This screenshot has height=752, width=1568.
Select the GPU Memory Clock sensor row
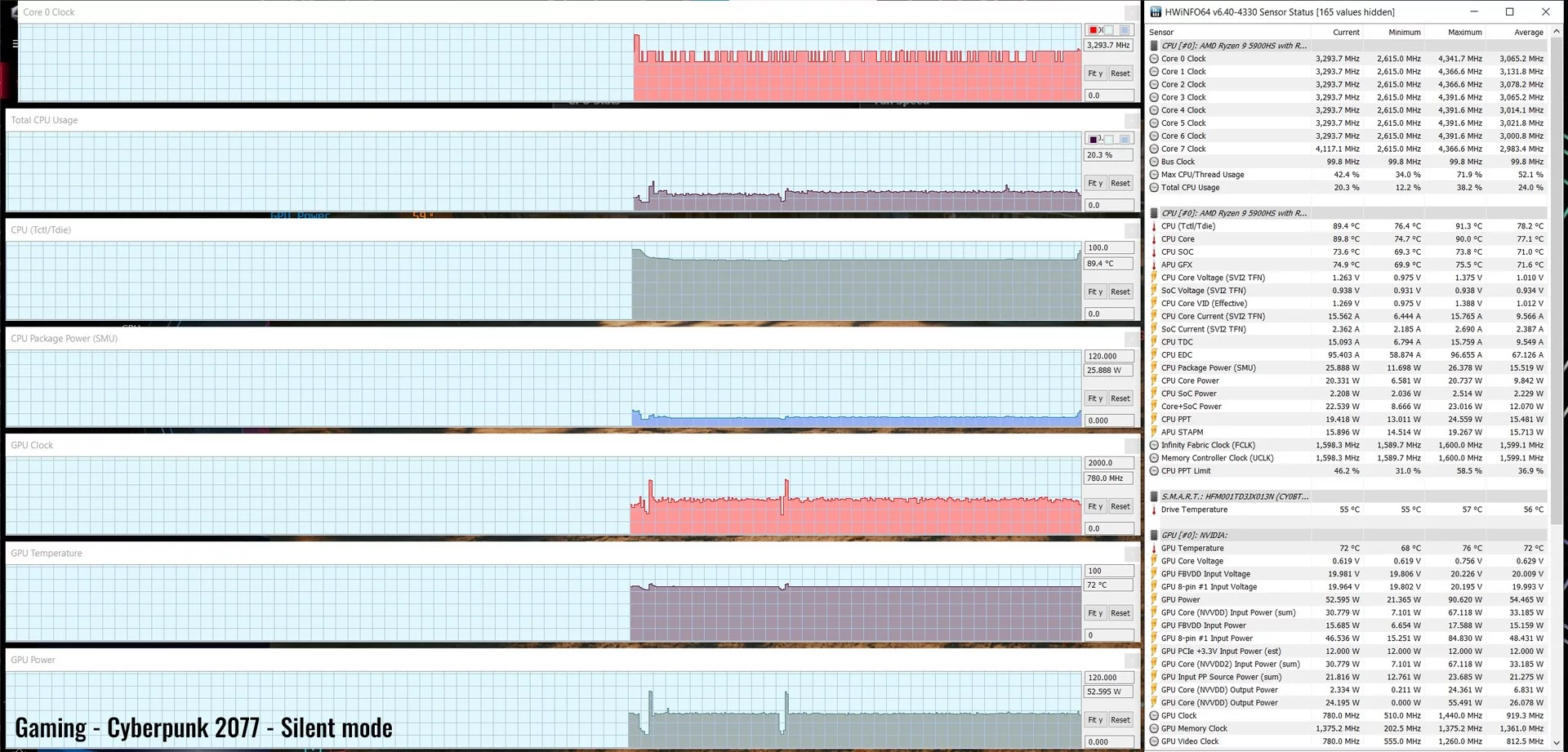tap(1347, 728)
